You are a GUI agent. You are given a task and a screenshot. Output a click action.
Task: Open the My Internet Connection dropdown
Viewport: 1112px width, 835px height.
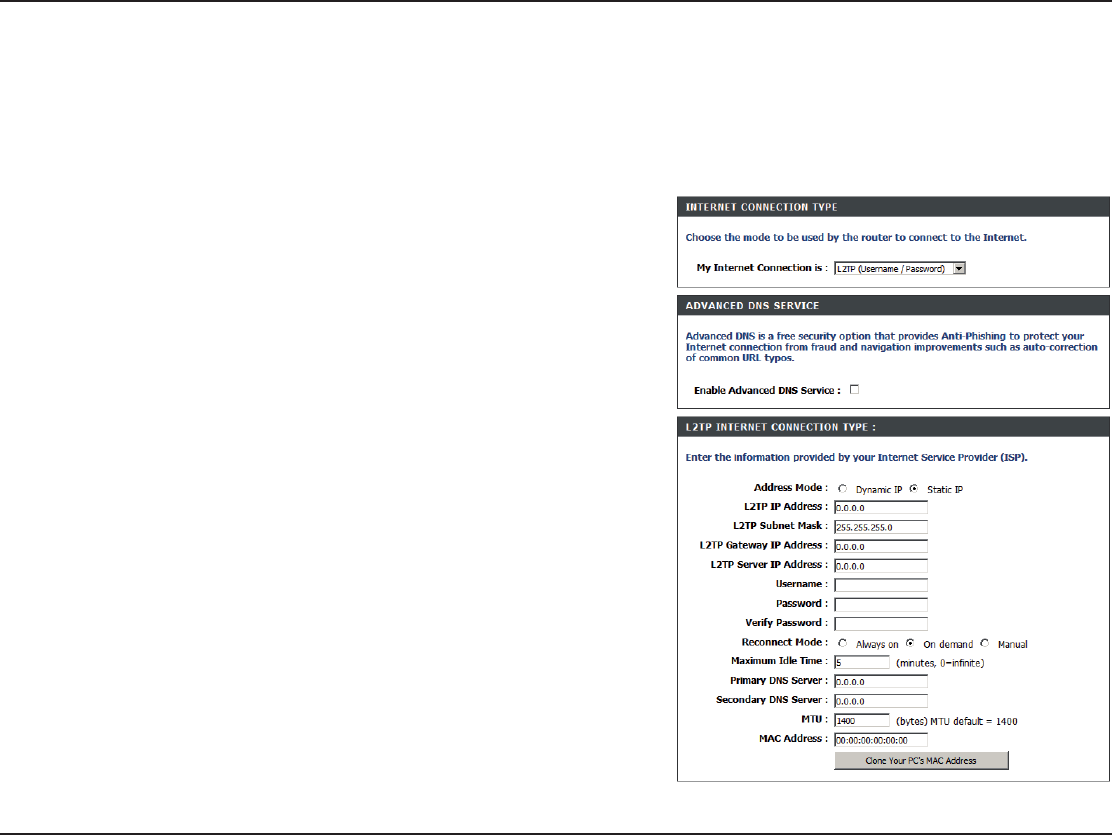tap(899, 269)
